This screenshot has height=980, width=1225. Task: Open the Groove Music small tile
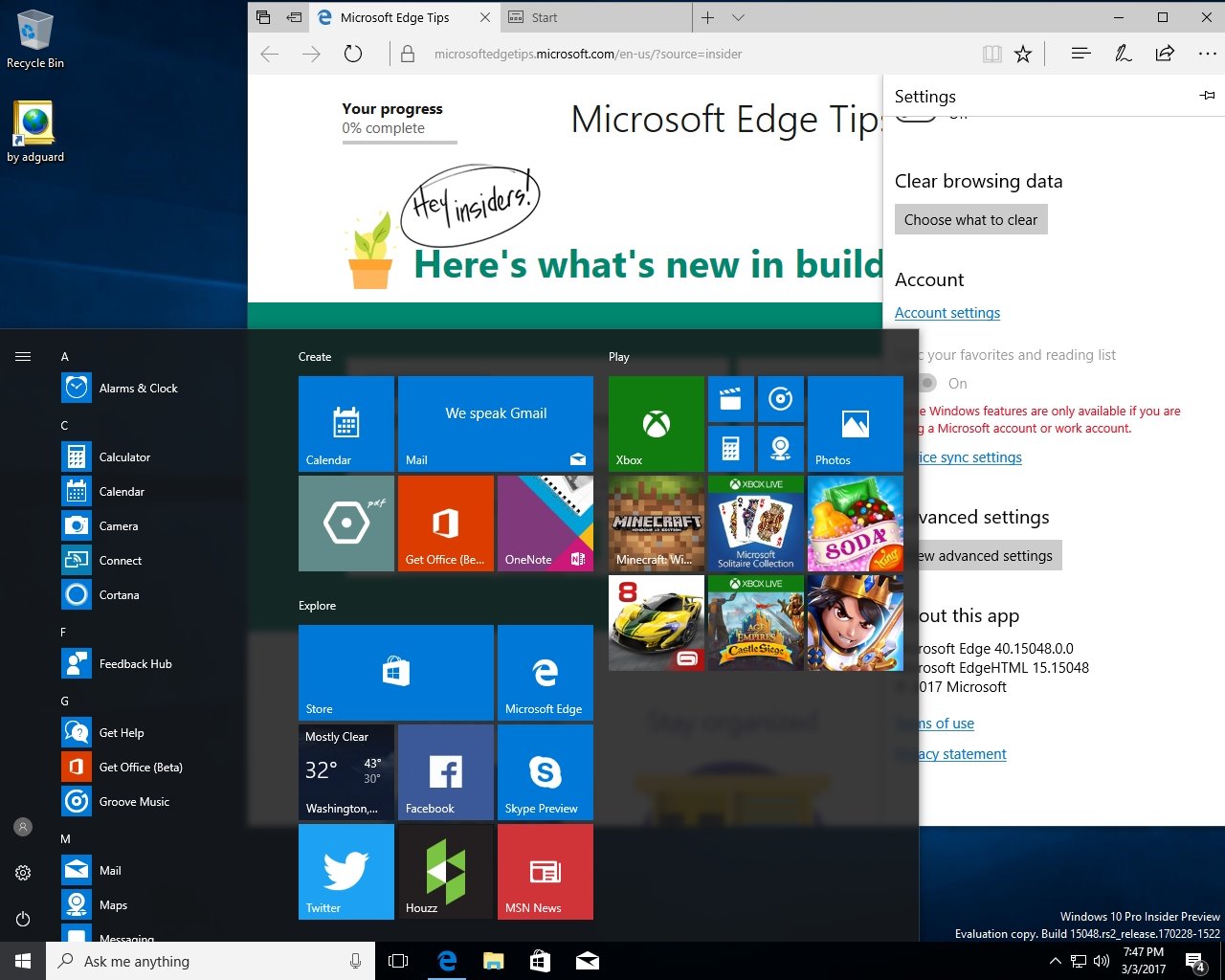pyautogui.click(x=781, y=399)
